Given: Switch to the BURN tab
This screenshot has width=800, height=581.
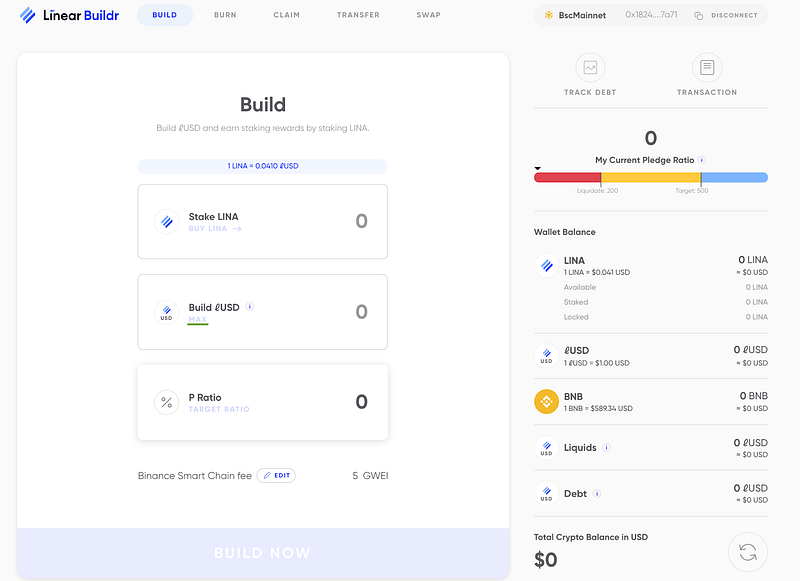Looking at the screenshot, I should (x=225, y=15).
